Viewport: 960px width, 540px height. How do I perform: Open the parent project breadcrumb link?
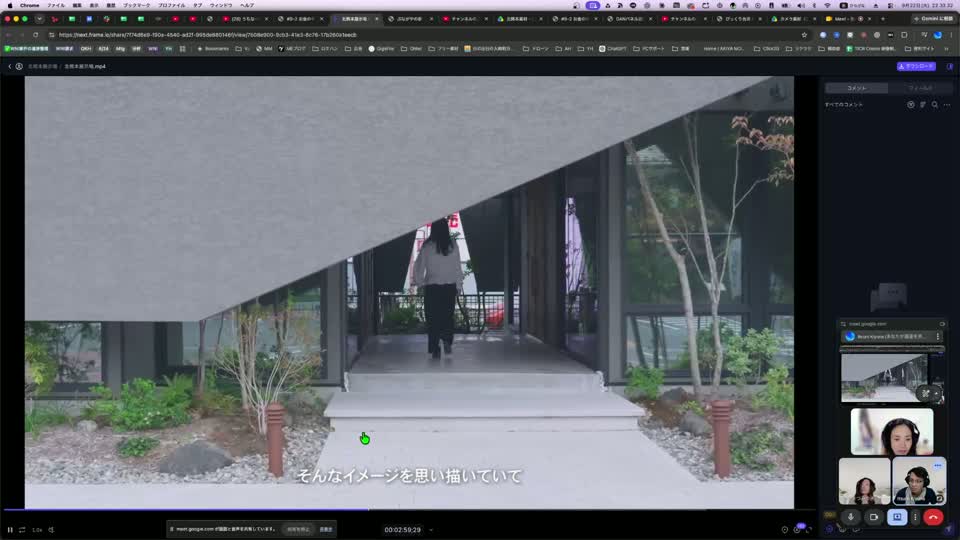click(42, 66)
